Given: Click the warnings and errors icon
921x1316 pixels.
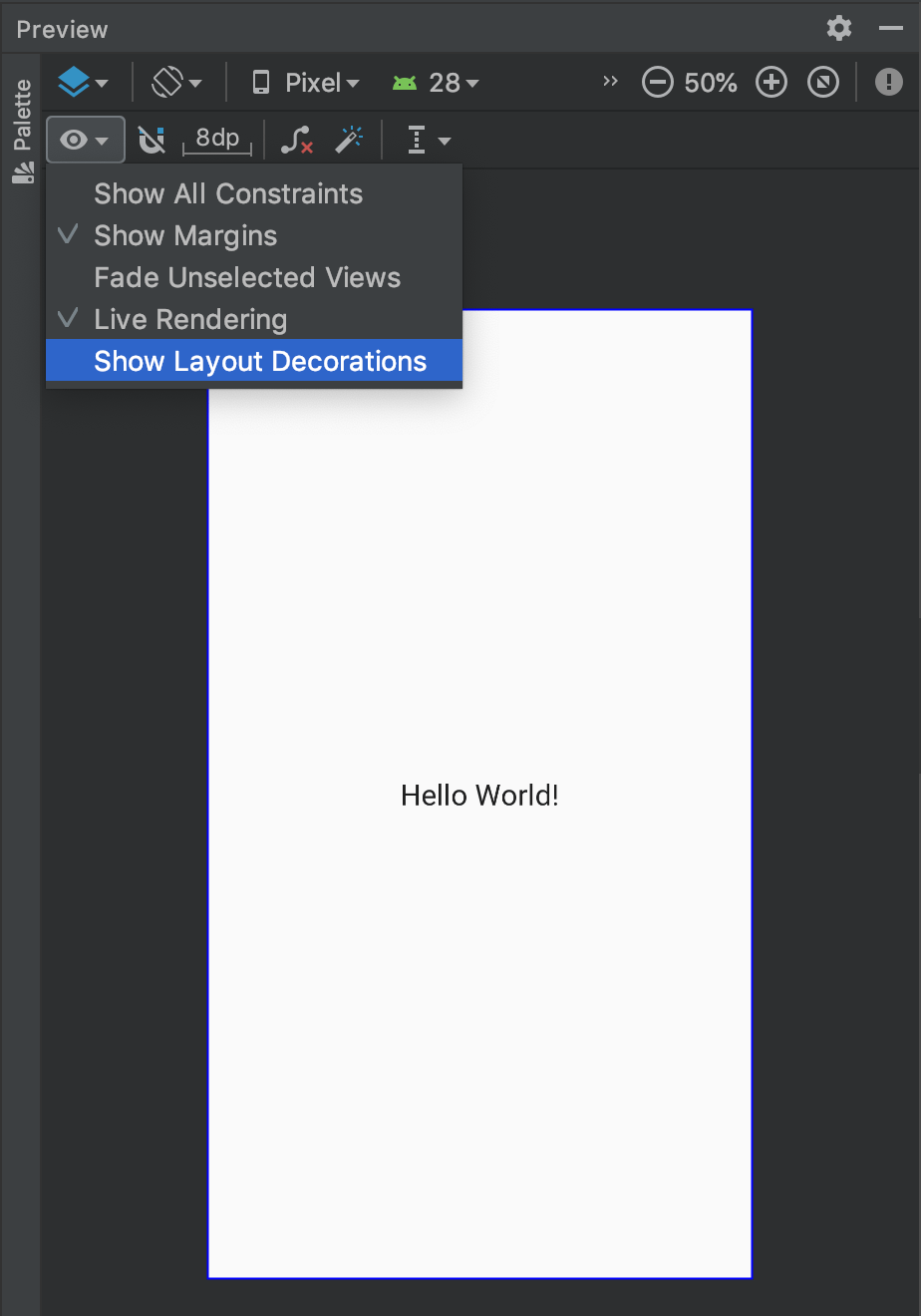Looking at the screenshot, I should [888, 82].
